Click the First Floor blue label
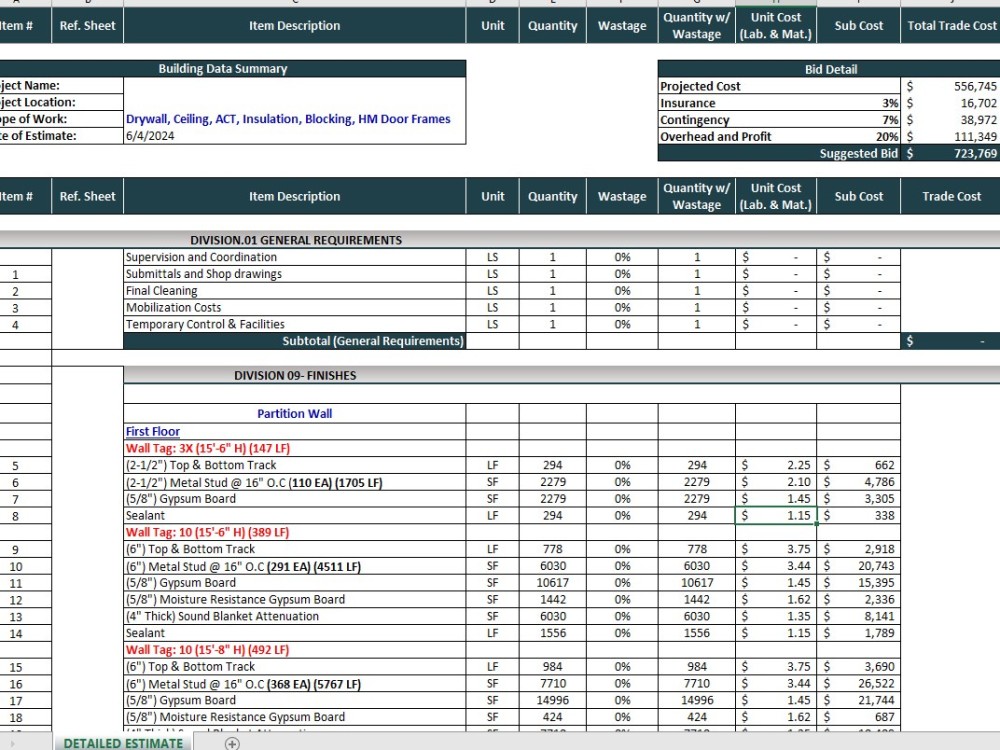This screenshot has height=750, width=1000. 151,431
